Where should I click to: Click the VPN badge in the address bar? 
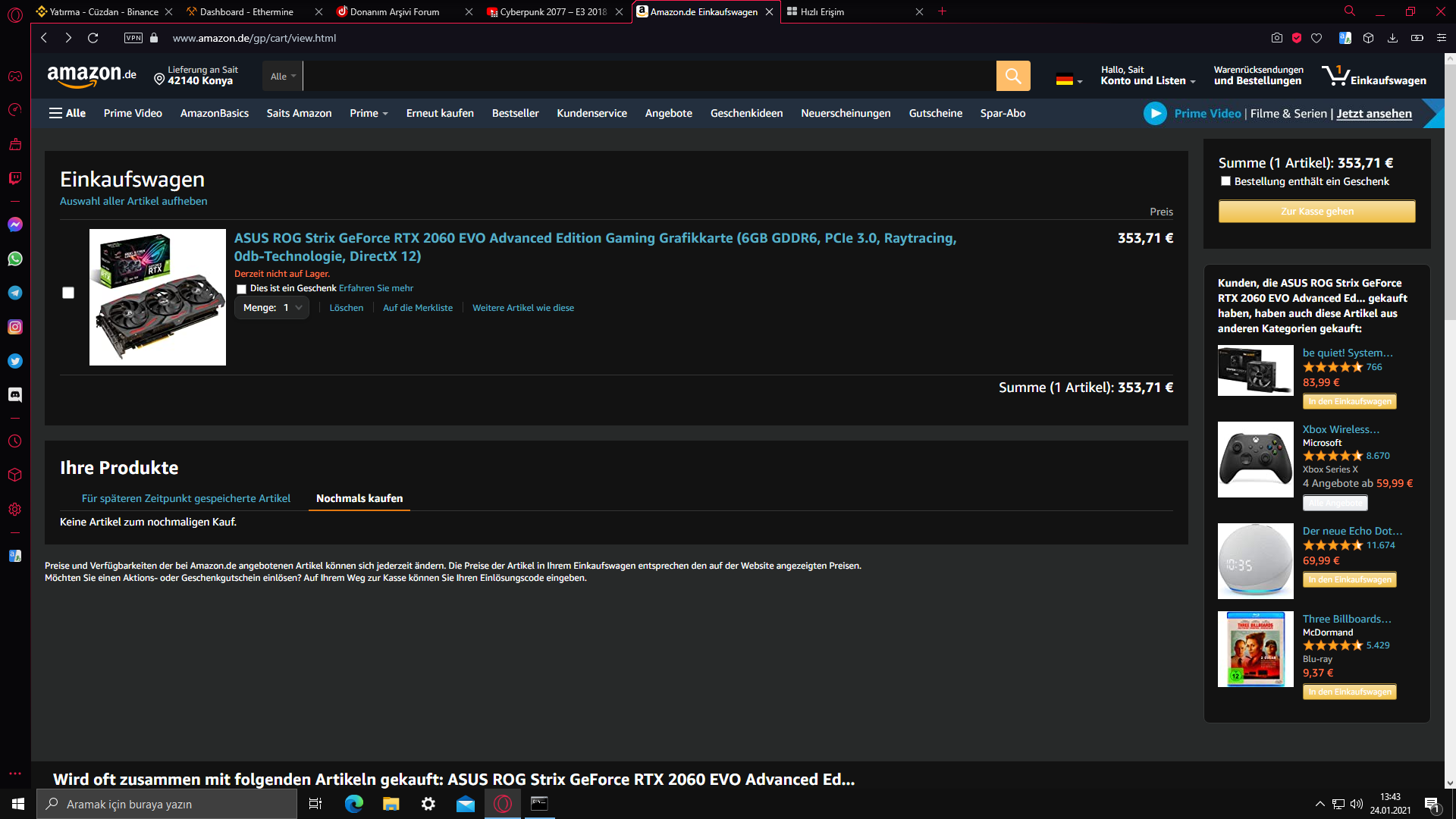click(133, 38)
